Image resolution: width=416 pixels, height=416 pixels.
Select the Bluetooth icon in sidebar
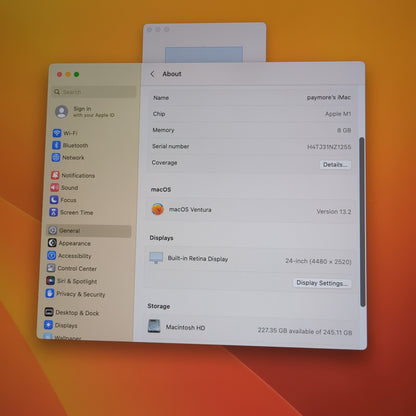[x=56, y=145]
